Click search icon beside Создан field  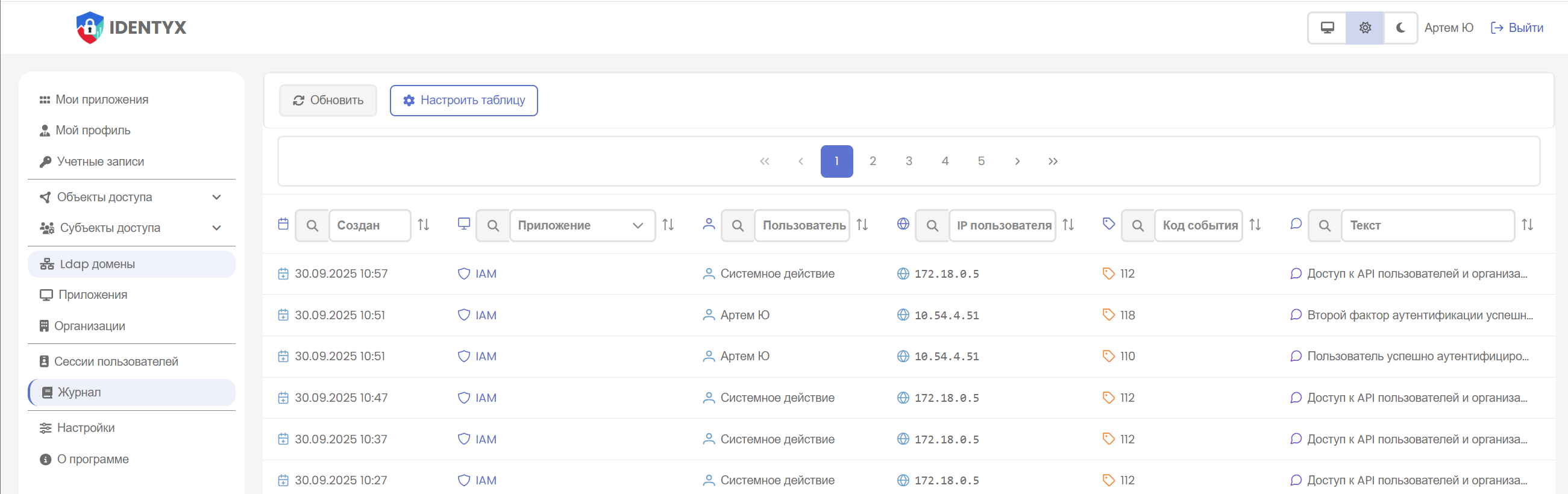pyautogui.click(x=312, y=226)
